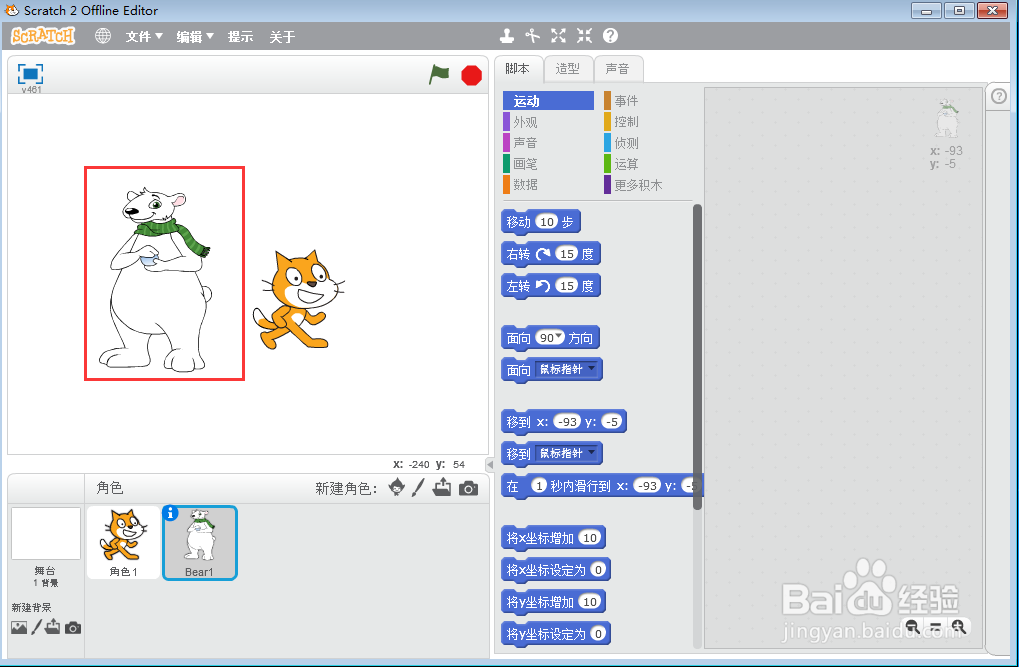Viewport: 1019px width, 667px height.
Task: Click x value in 移到 x y block
Action: pos(567,421)
